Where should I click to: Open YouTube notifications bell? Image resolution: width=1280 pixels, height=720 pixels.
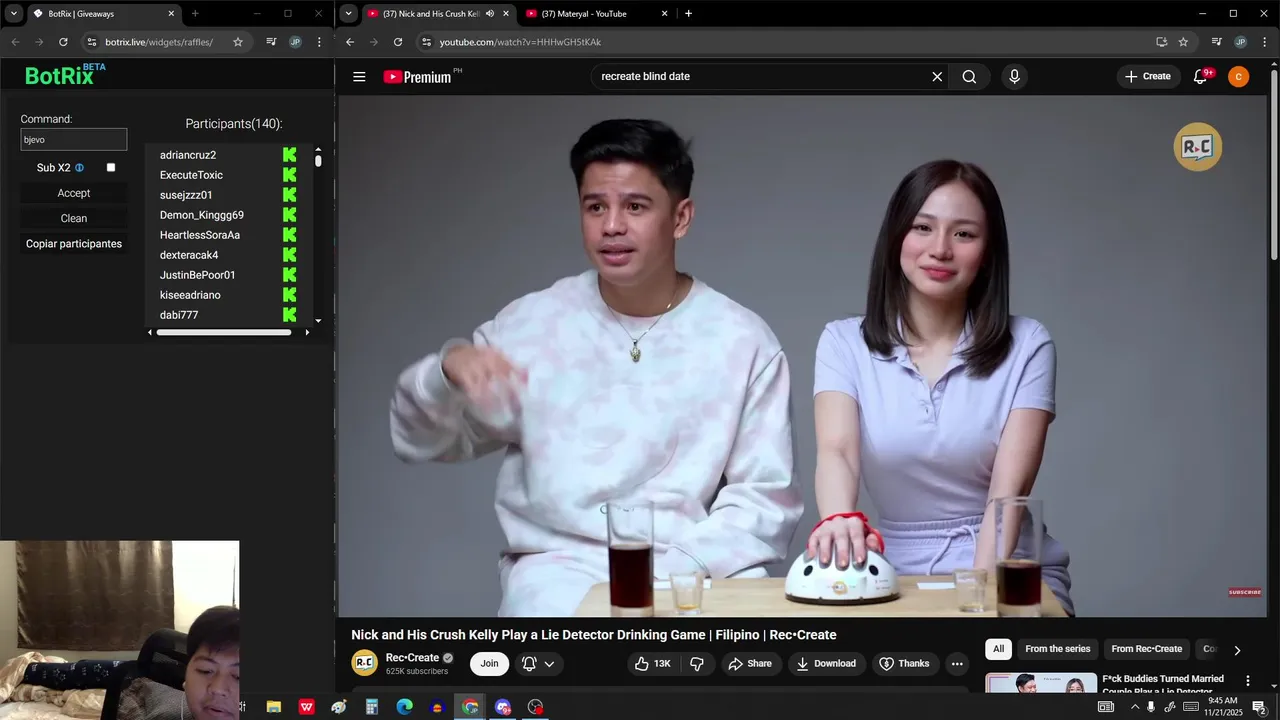click(x=1201, y=76)
